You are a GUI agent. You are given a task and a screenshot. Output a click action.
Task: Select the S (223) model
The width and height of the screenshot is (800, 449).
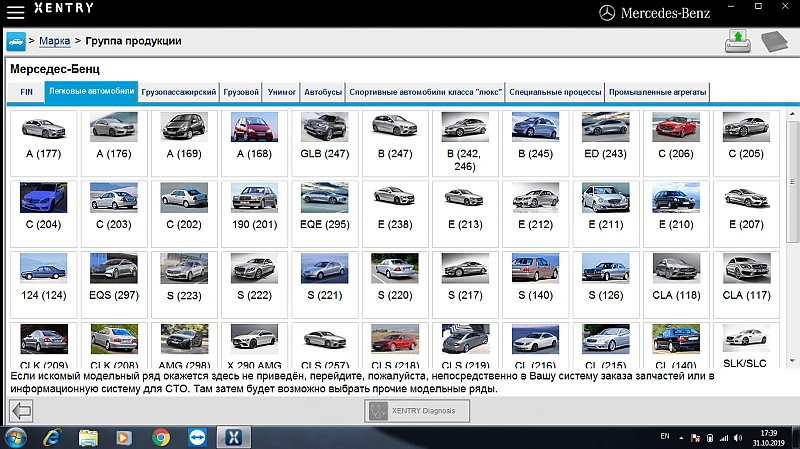tap(184, 285)
